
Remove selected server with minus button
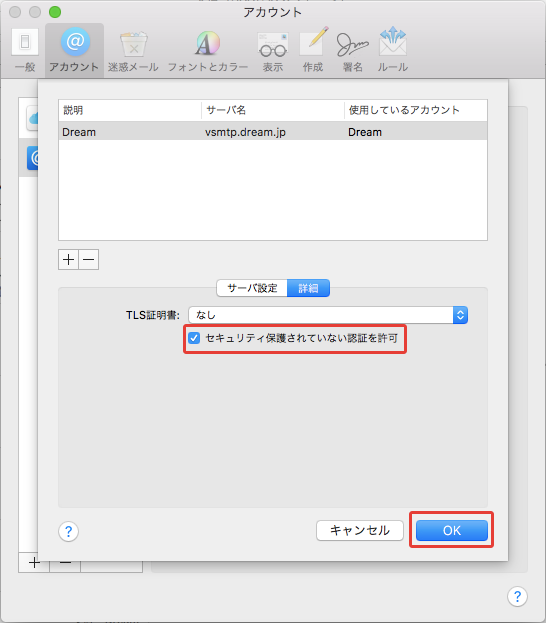click(89, 259)
